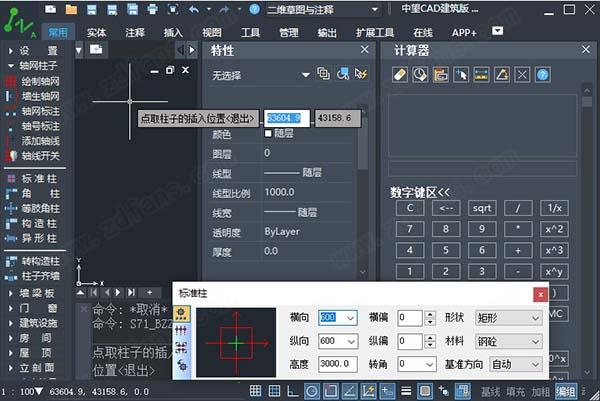Expand 建筑设施 section in left sidebar
The image size is (600, 401).
(11, 323)
